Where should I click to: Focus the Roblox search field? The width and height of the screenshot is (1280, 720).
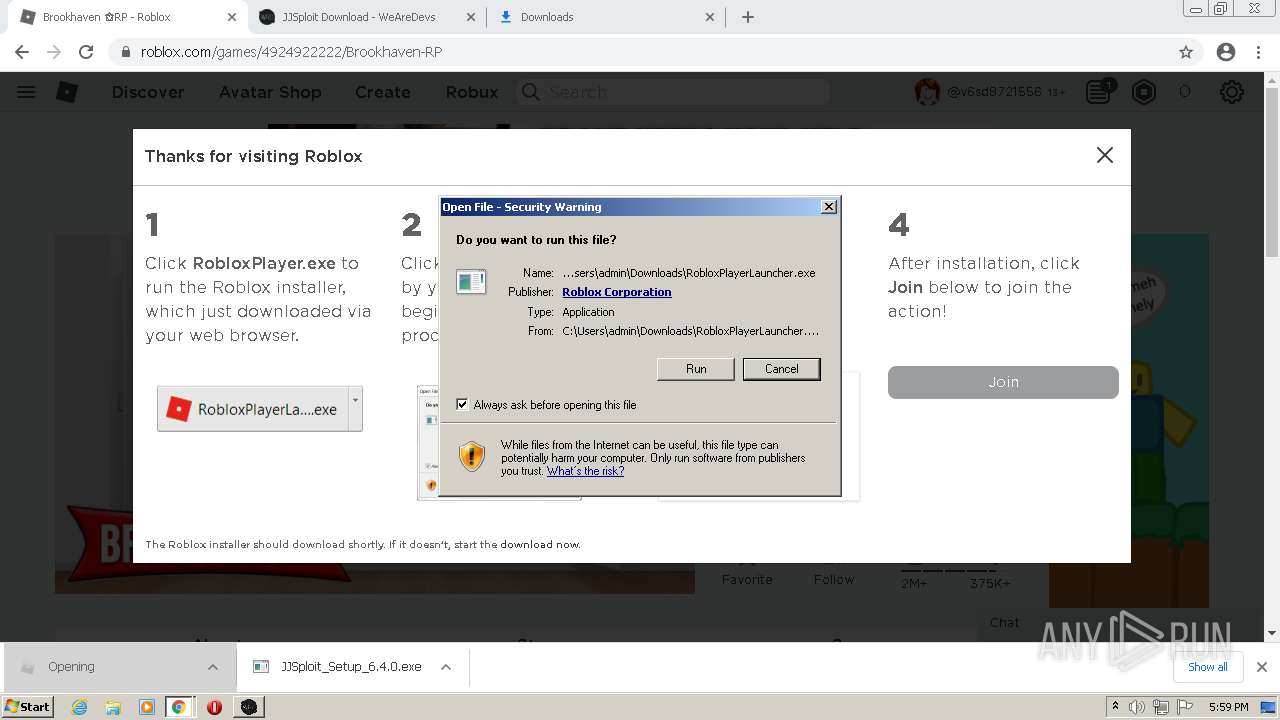tap(673, 92)
